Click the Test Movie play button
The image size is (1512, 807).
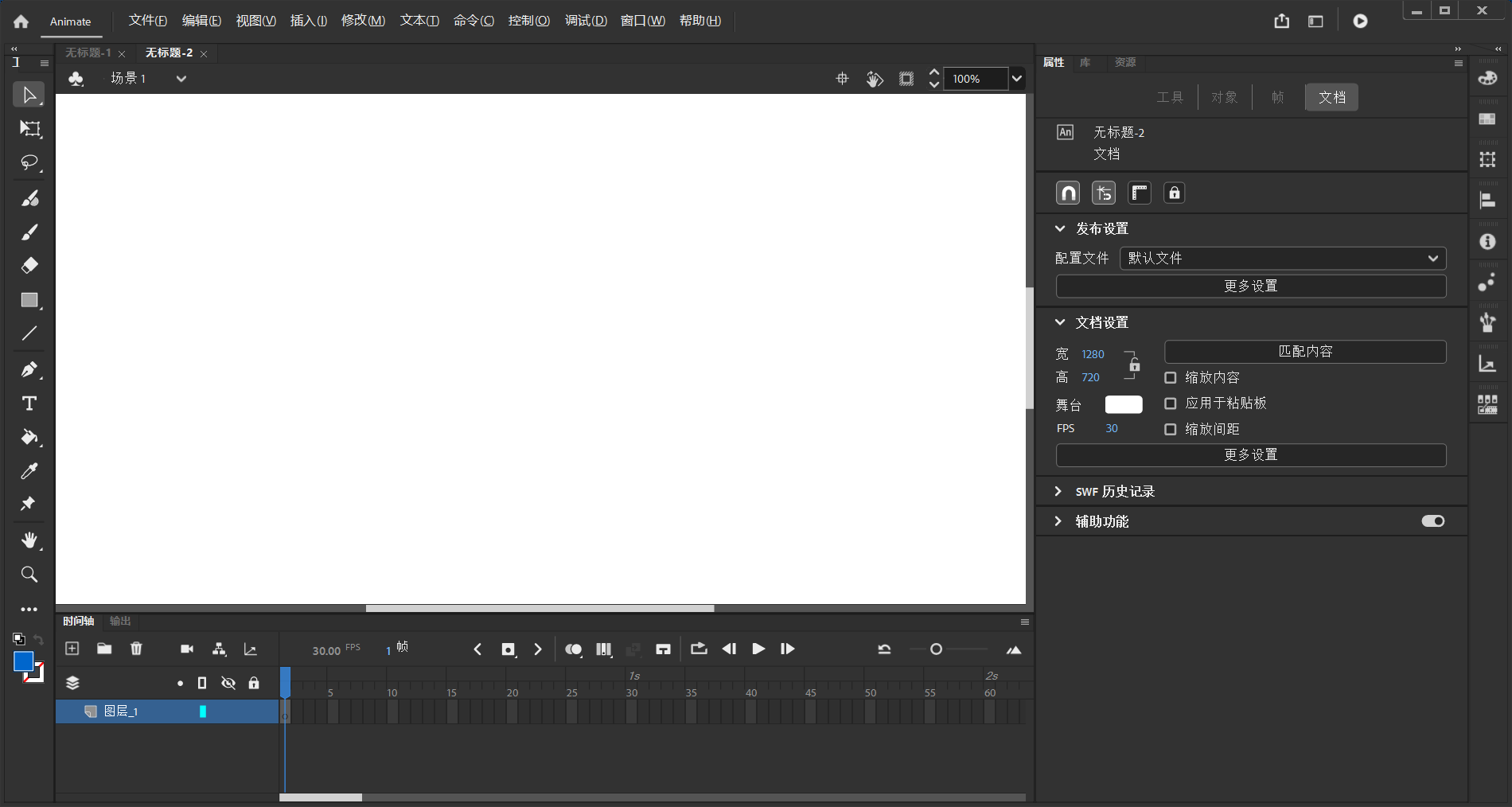tap(1360, 21)
